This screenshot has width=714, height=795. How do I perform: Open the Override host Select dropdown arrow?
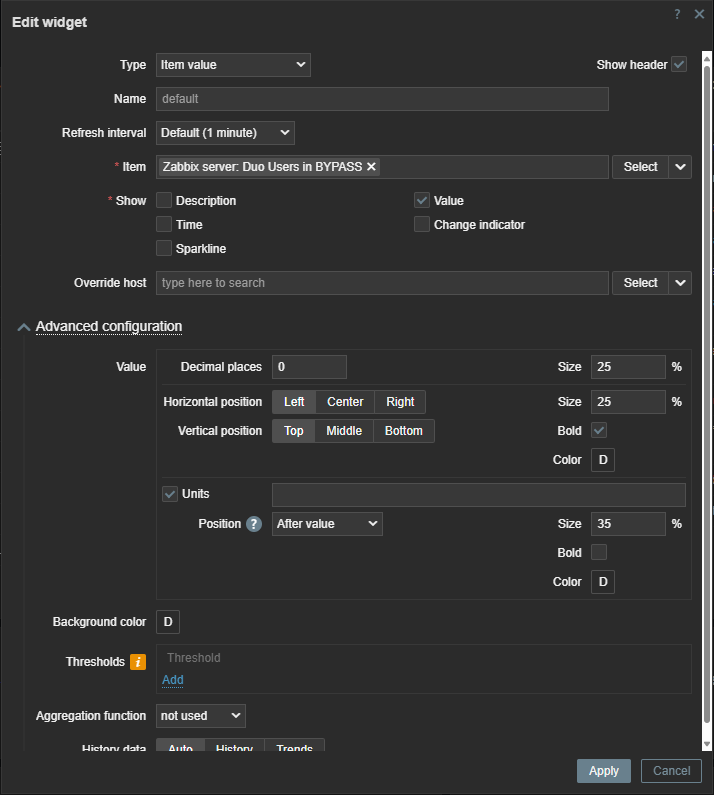click(x=680, y=283)
